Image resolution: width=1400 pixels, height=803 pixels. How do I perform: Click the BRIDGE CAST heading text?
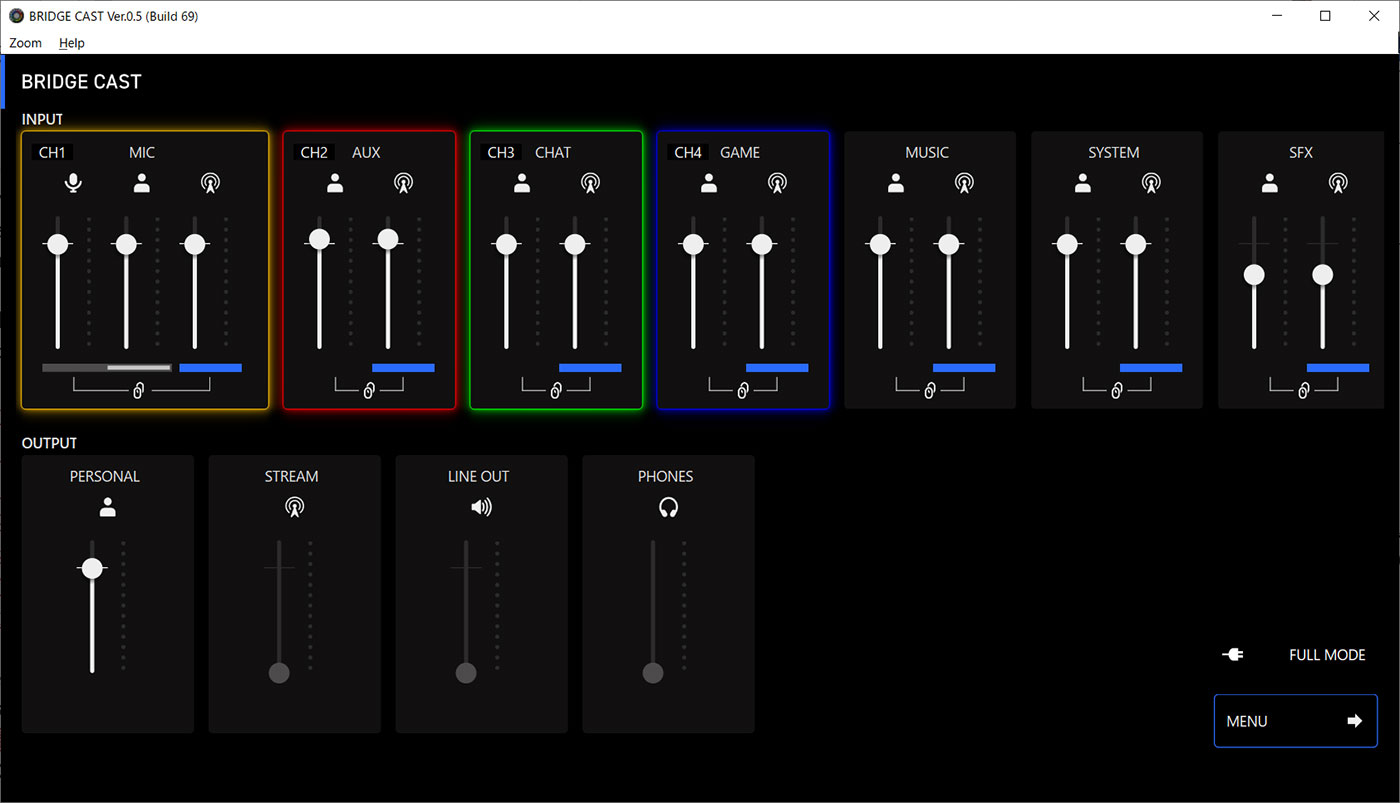pos(82,82)
